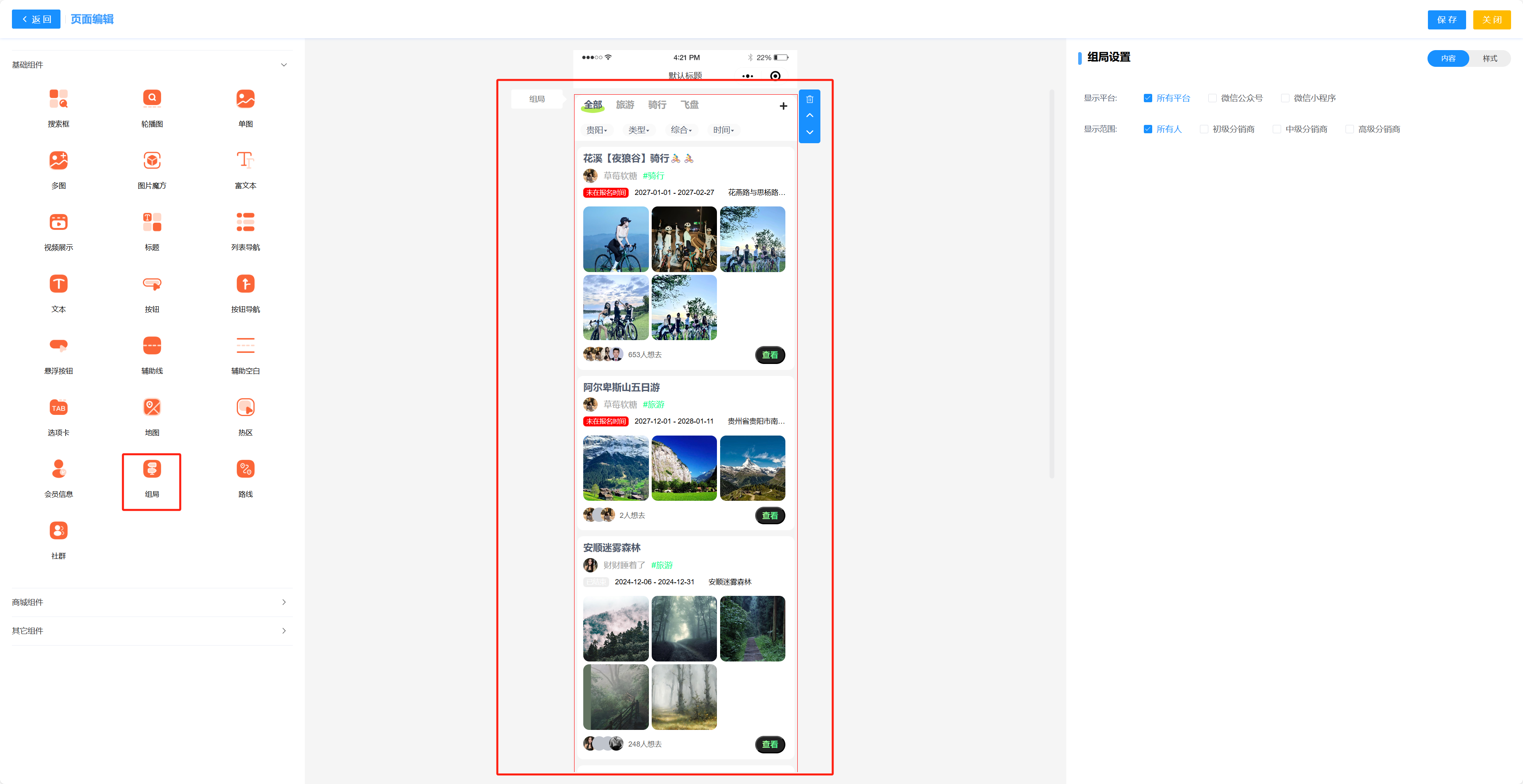Add the 组局 component icon
1523x784 pixels.
point(152,469)
